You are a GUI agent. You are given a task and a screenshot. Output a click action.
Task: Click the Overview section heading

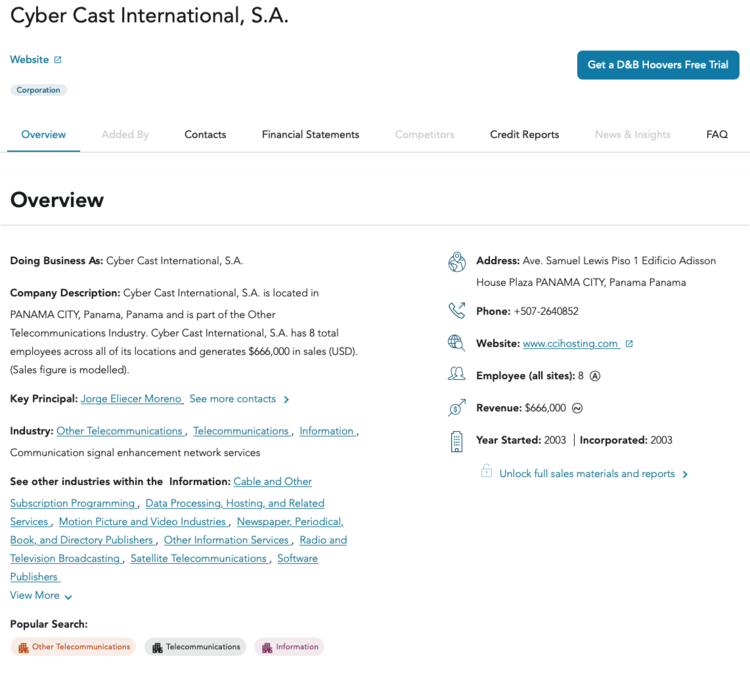click(x=57, y=200)
